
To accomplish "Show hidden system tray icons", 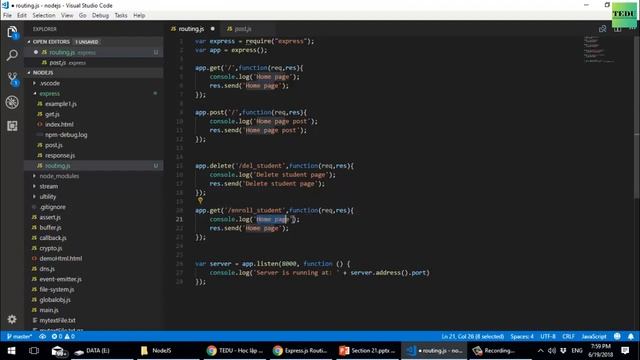I will (x=540, y=351).
